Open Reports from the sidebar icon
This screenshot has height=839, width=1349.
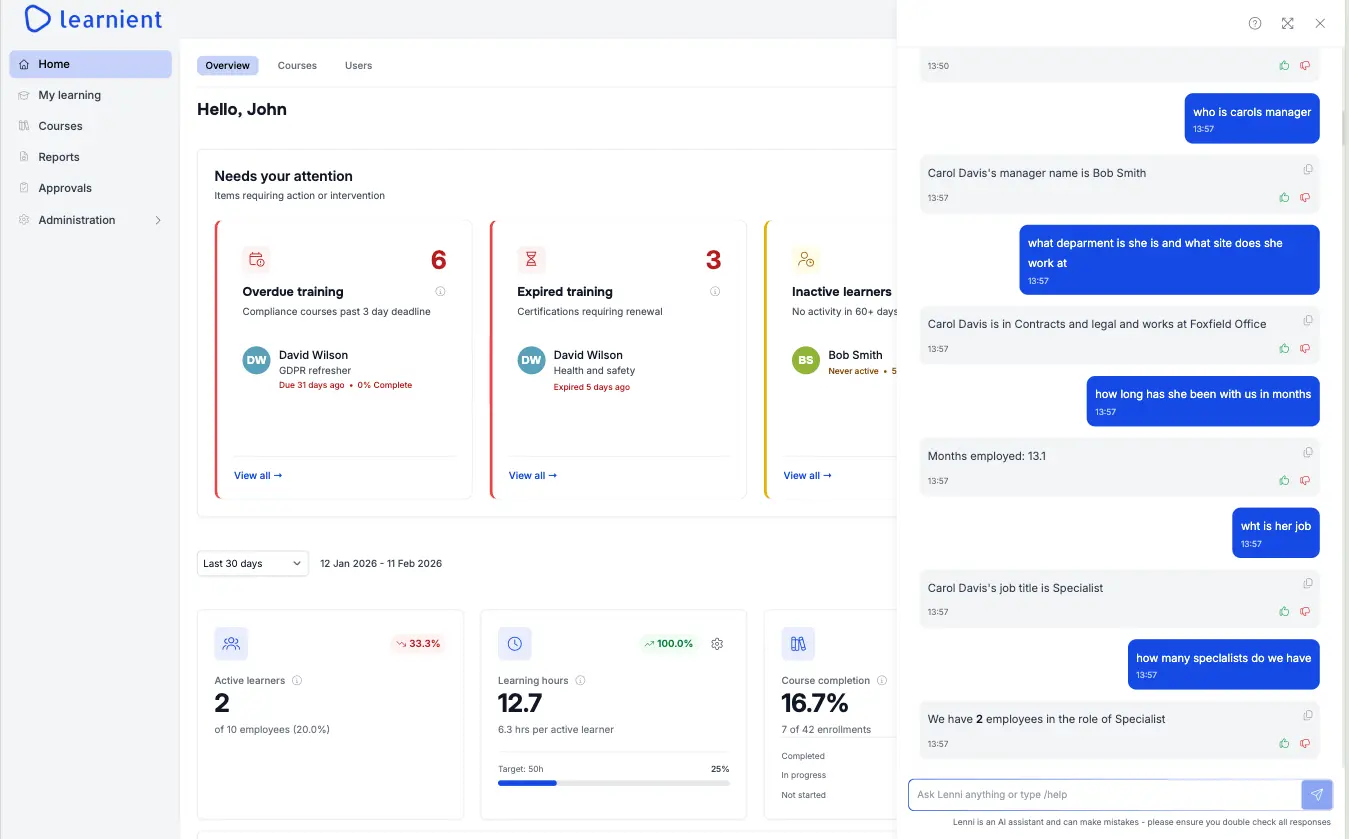tap(22, 157)
